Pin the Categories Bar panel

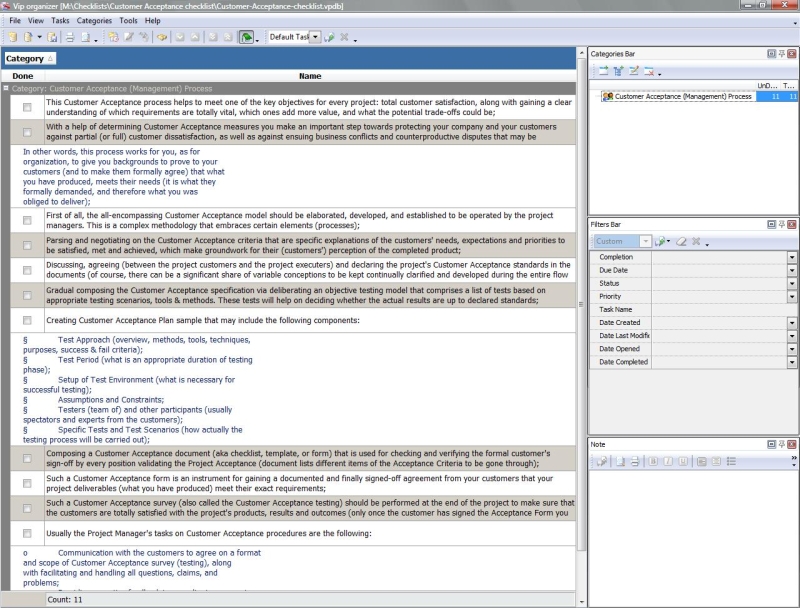click(781, 53)
